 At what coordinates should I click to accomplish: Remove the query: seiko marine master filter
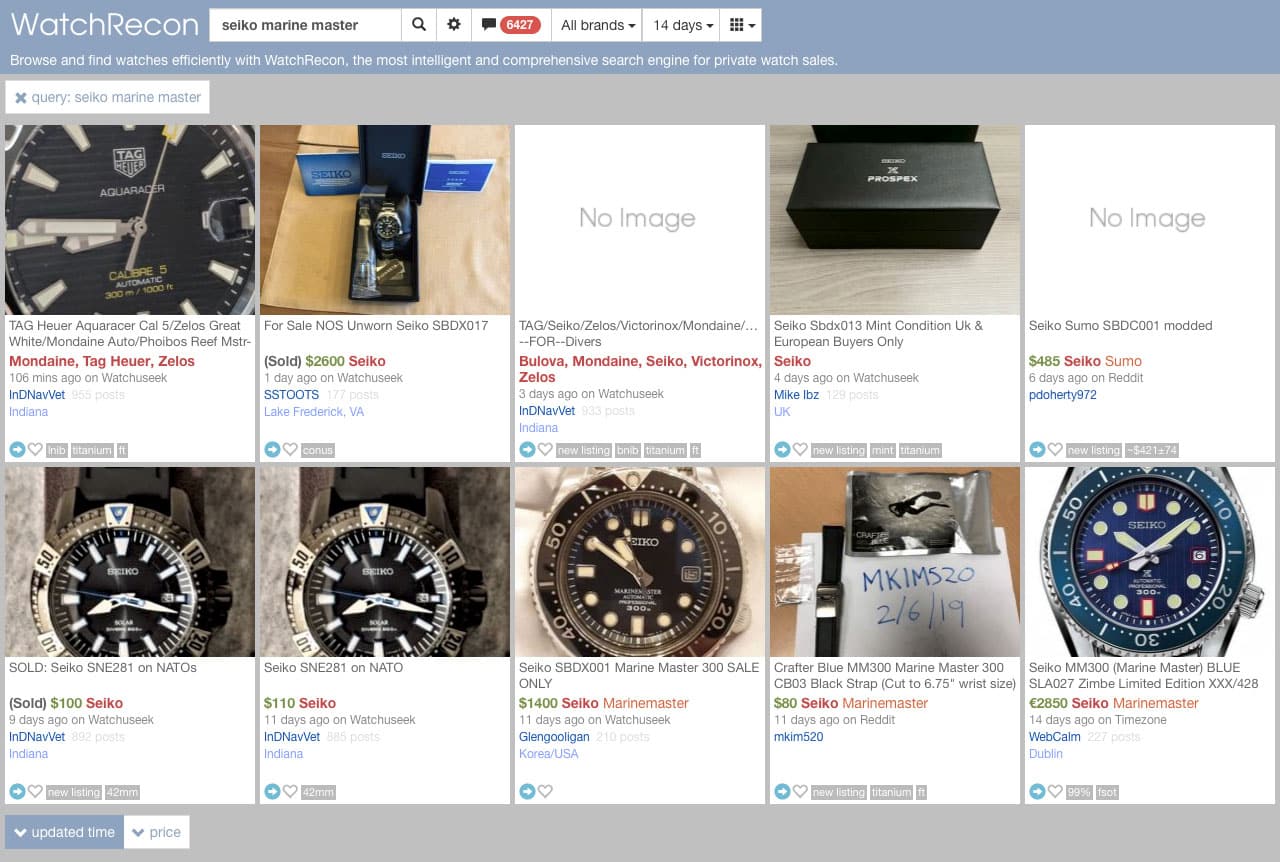[108, 97]
